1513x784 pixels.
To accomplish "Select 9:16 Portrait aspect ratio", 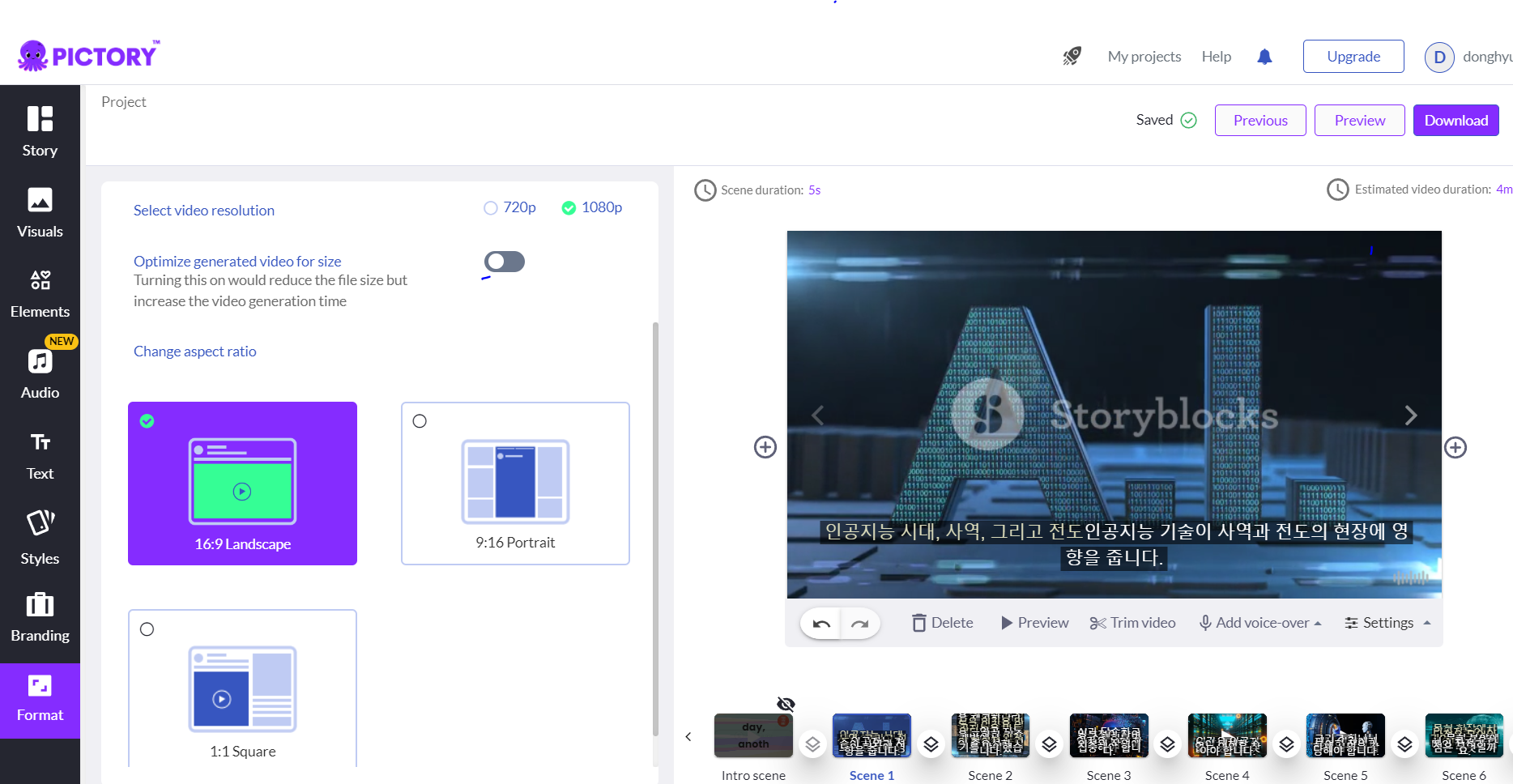I will tap(515, 484).
